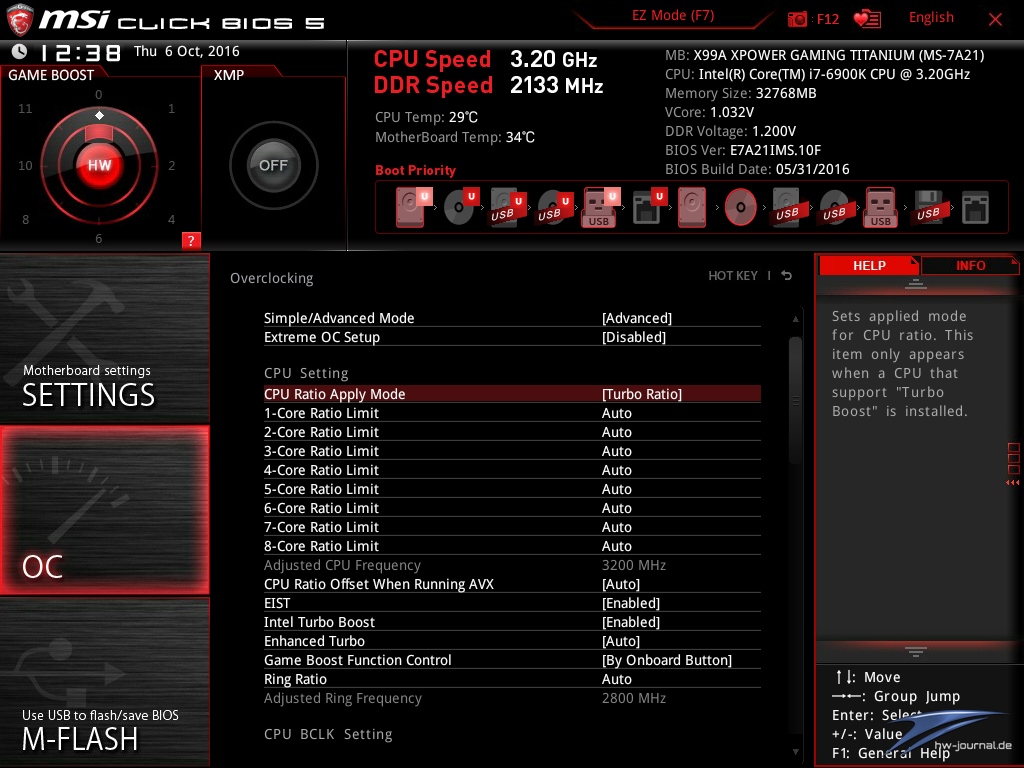Screen dimensions: 1024x768
Task: Switch to the INFO tab
Action: click(x=970, y=265)
